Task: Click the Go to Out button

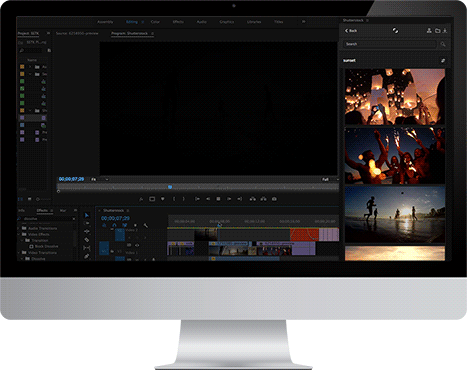Action: (x=240, y=199)
